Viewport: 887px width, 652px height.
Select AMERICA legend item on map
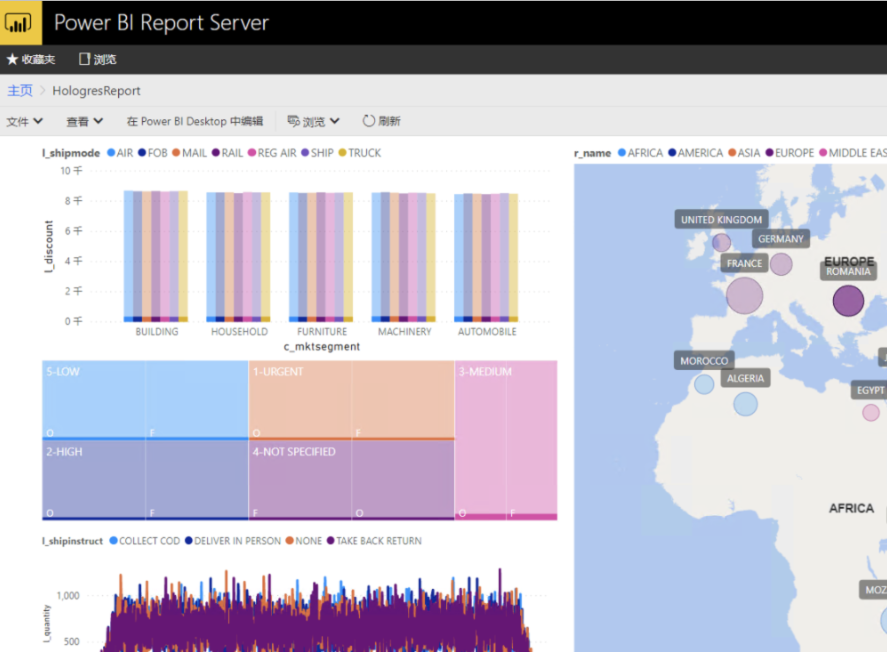695,153
